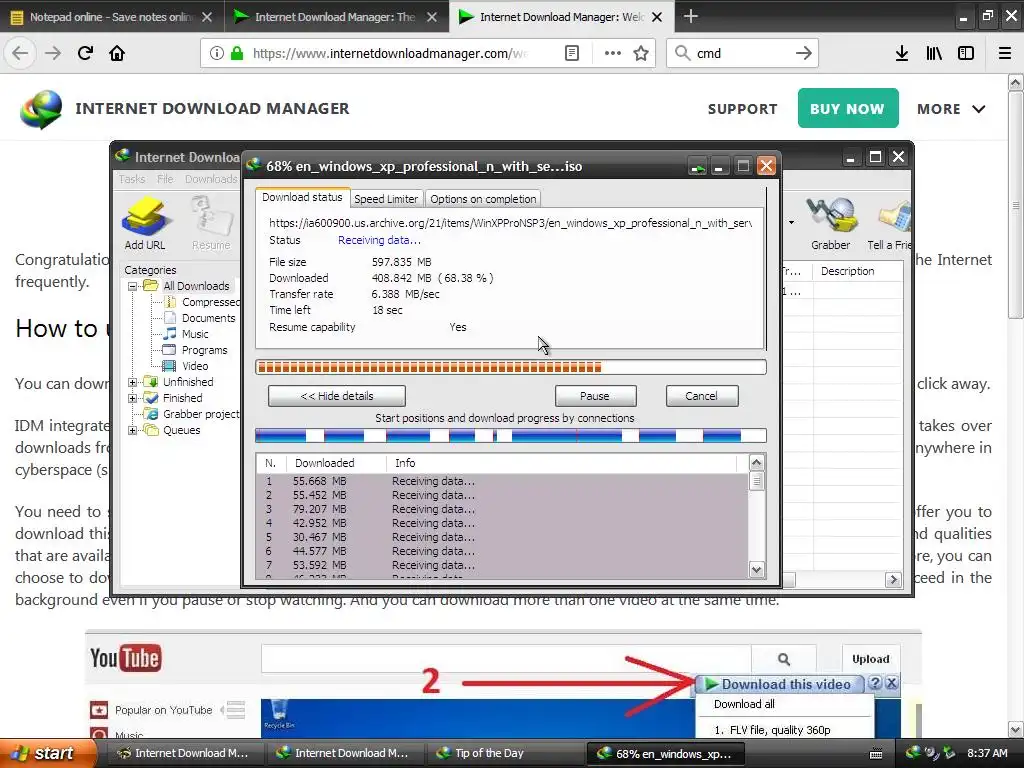Switch to the Speed Limiter tab
The width and height of the screenshot is (1024, 768).
[386, 199]
